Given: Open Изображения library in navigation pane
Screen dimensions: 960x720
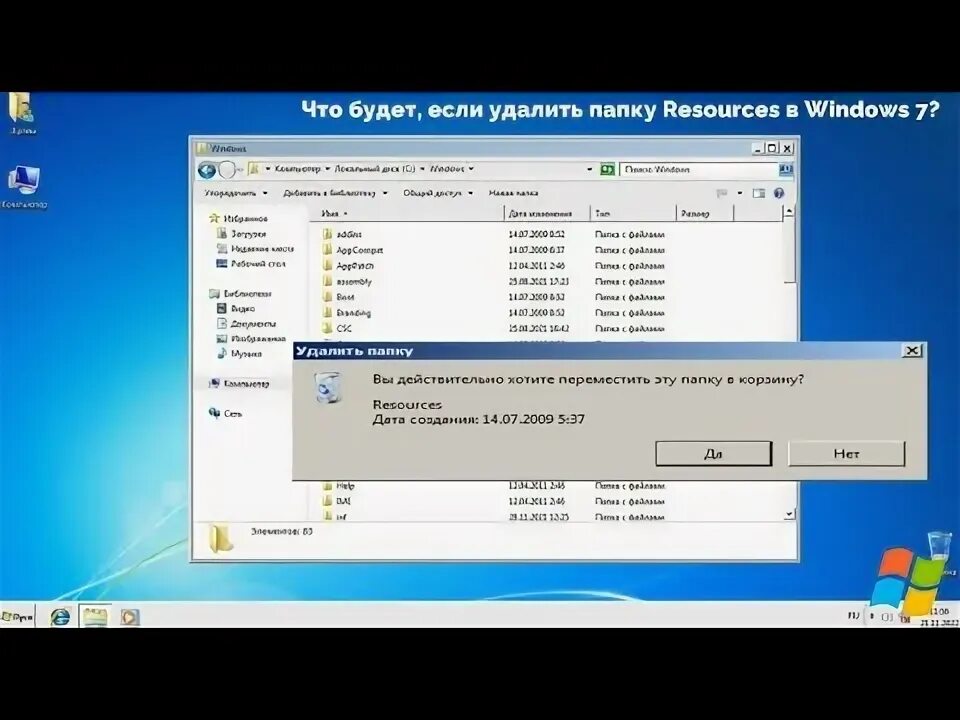Looking at the screenshot, I should pyautogui.click(x=258, y=339).
